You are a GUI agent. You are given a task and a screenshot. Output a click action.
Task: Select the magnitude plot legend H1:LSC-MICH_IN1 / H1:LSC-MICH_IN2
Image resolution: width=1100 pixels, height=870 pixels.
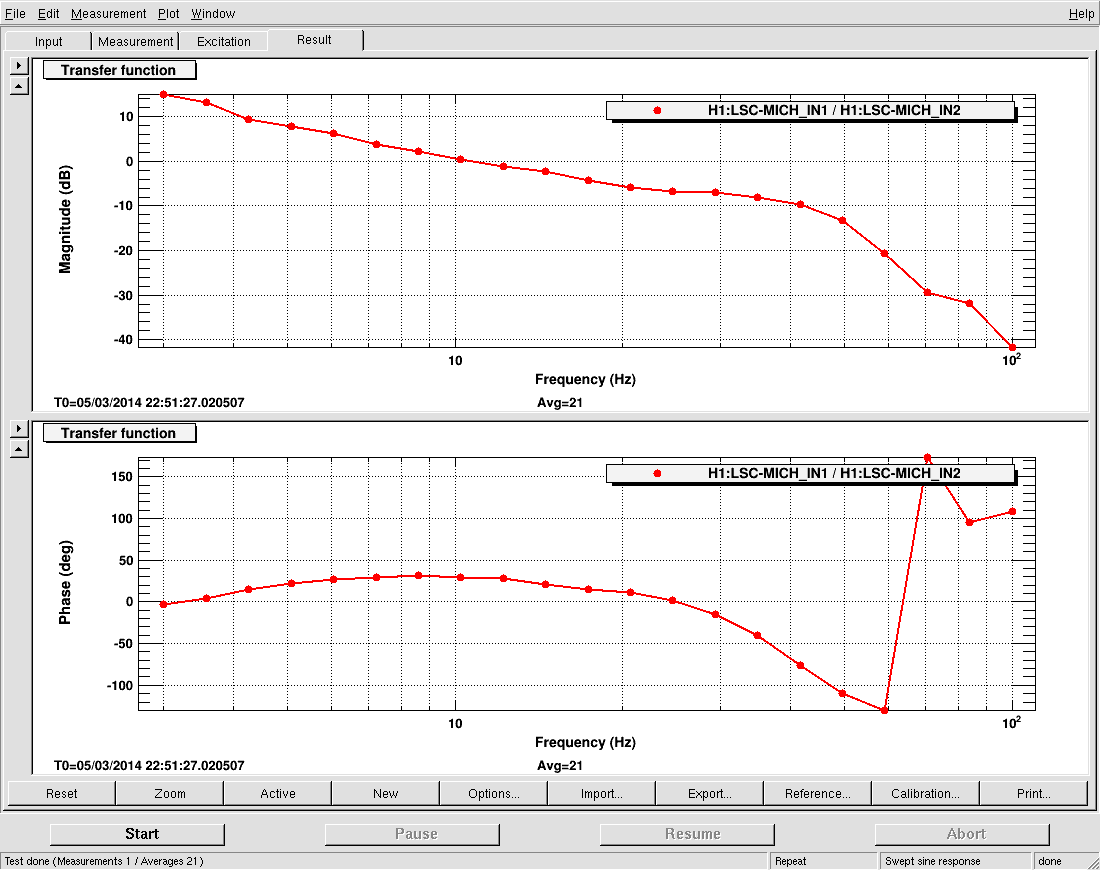[x=810, y=110]
